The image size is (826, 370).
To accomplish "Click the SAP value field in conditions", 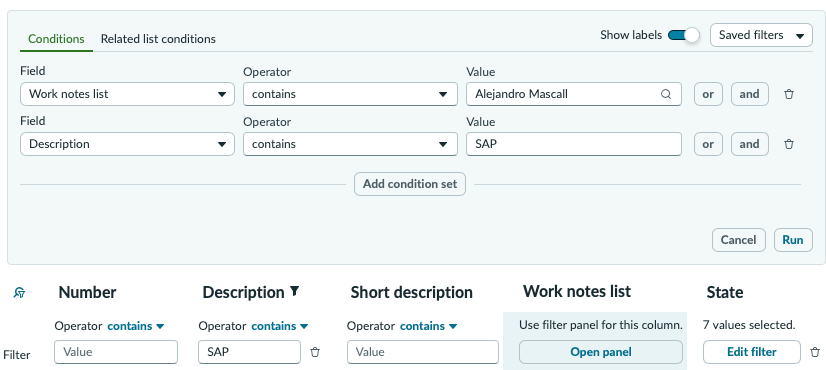I will [x=574, y=144].
